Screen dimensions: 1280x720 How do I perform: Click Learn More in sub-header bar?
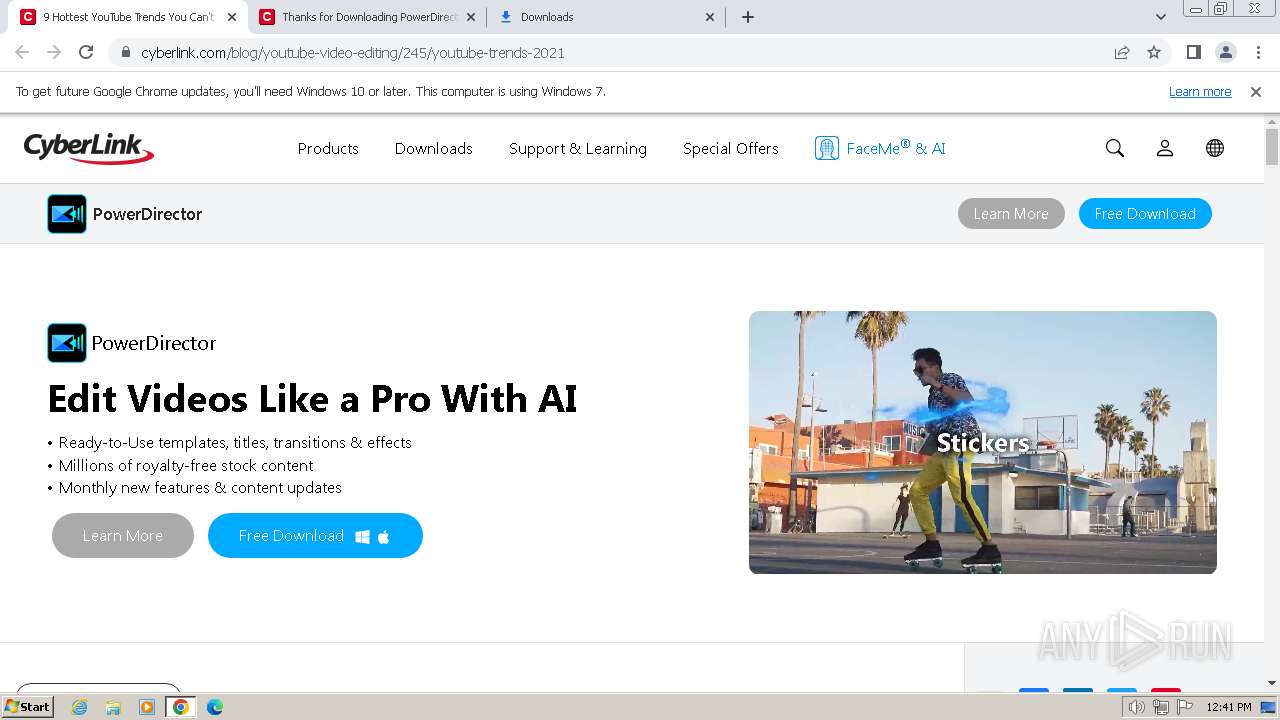pos(1011,214)
